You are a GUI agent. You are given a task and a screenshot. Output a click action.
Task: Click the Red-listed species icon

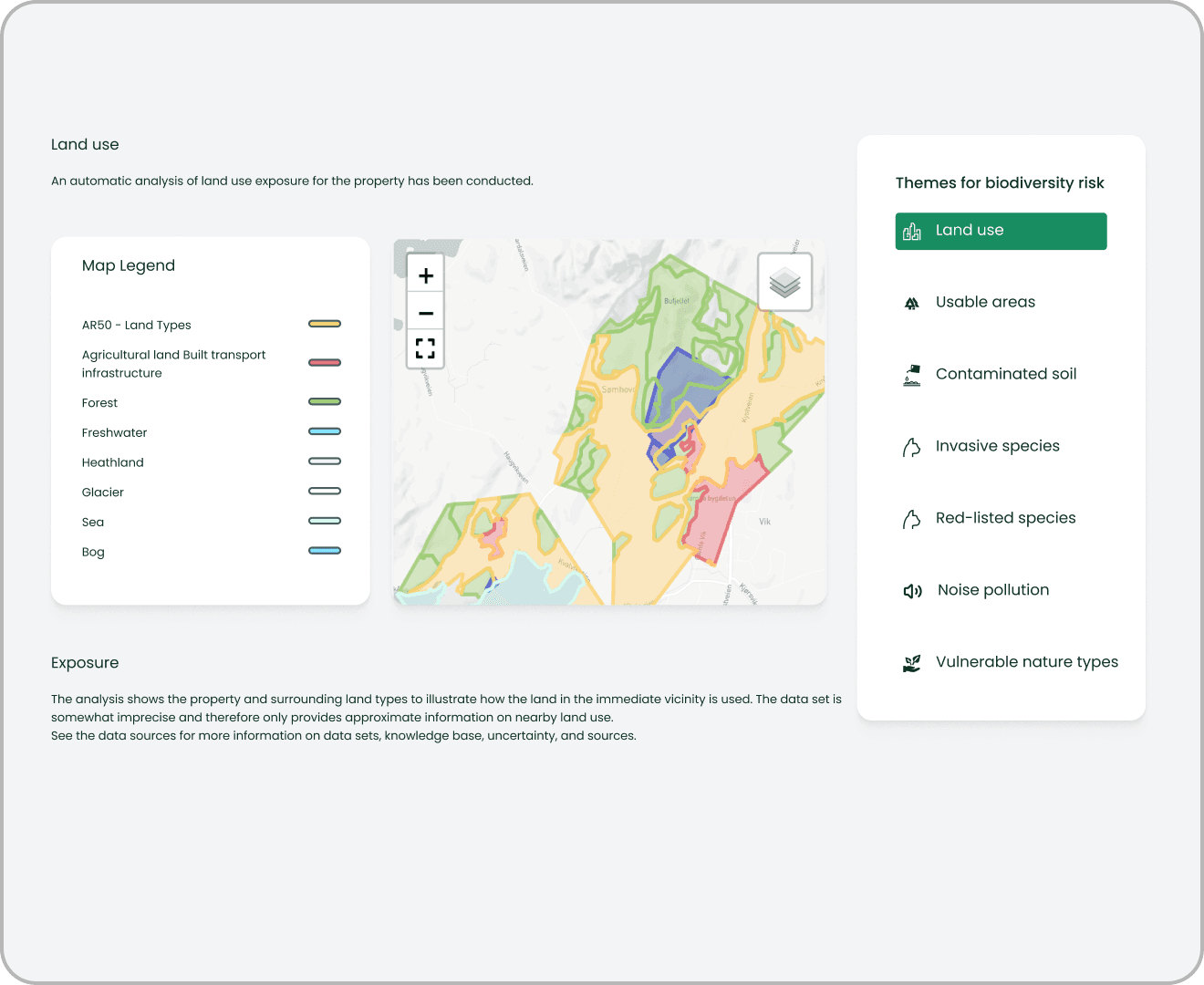tap(911, 519)
